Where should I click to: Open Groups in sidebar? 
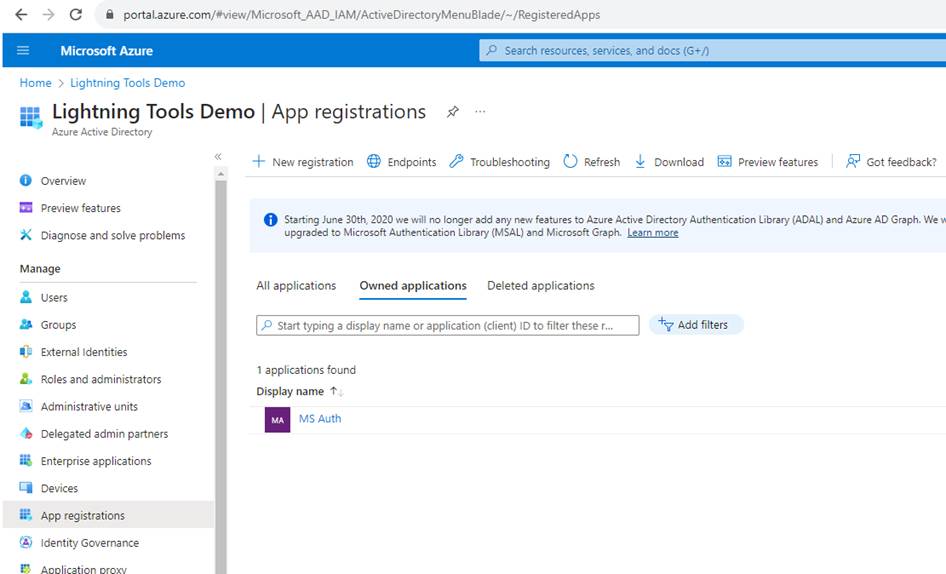coord(58,325)
